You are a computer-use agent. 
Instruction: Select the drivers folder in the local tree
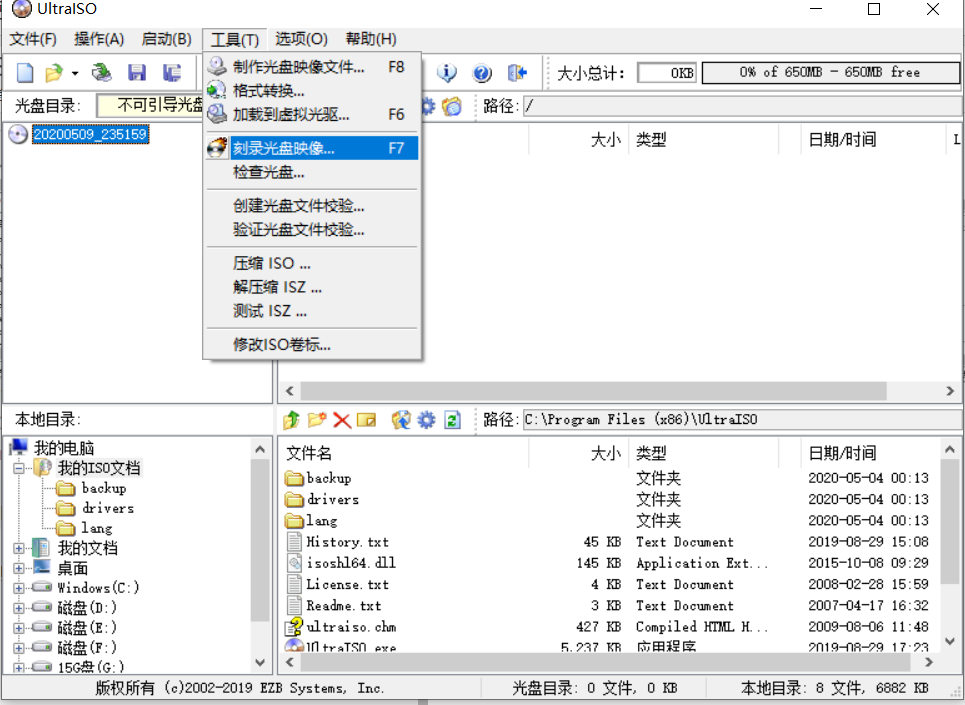(108, 508)
